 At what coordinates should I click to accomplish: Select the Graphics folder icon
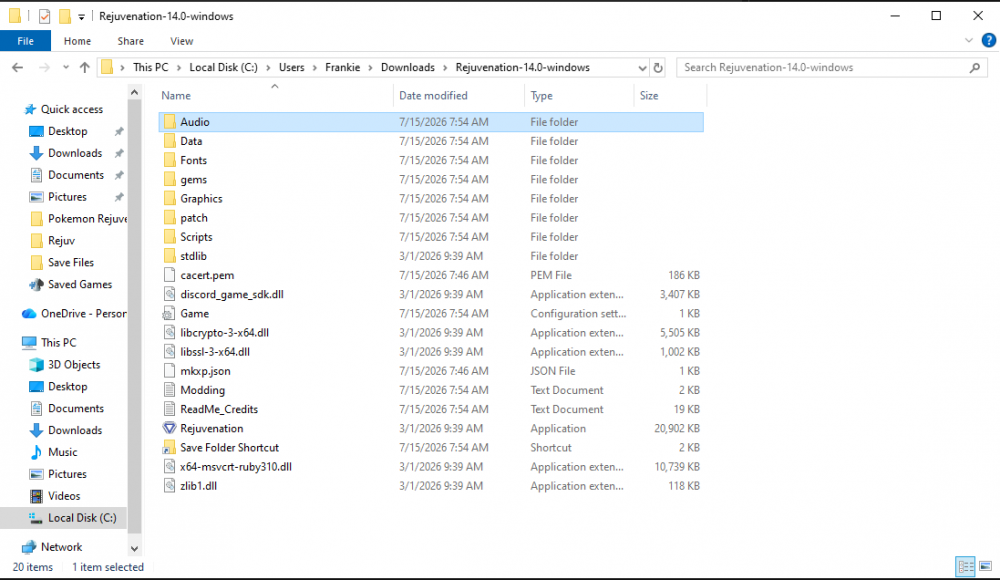click(x=169, y=198)
